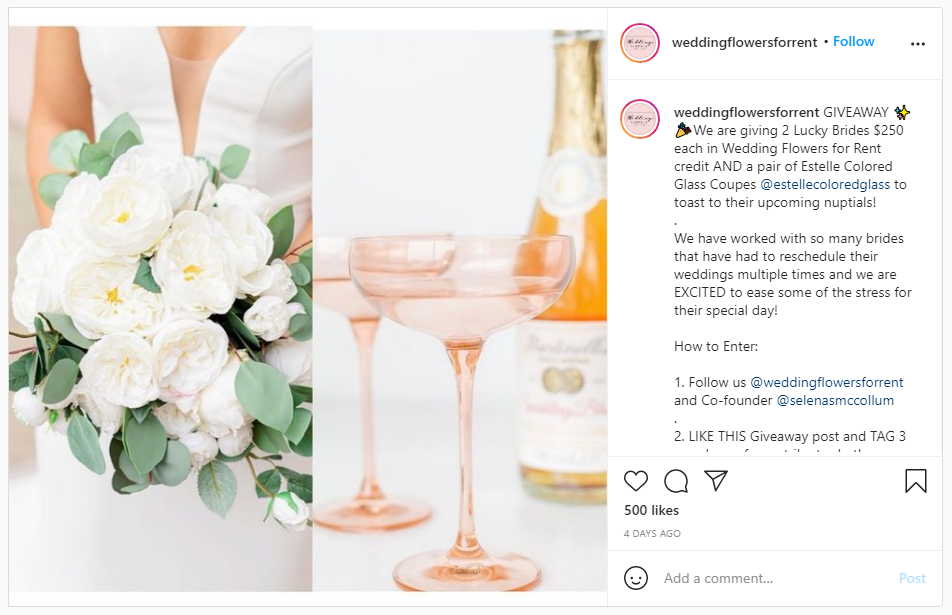Click weddingflowersforrent avatar in post header

click(639, 43)
